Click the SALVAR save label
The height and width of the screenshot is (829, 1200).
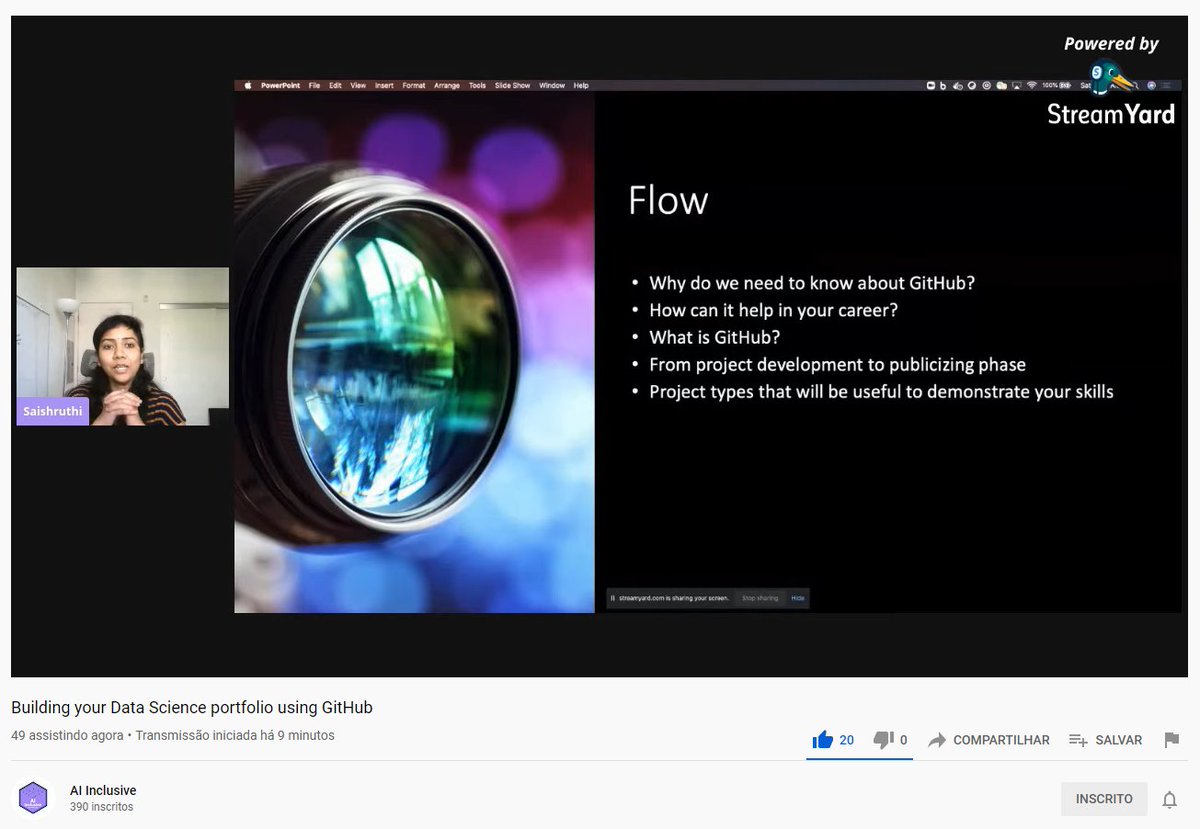(1119, 740)
